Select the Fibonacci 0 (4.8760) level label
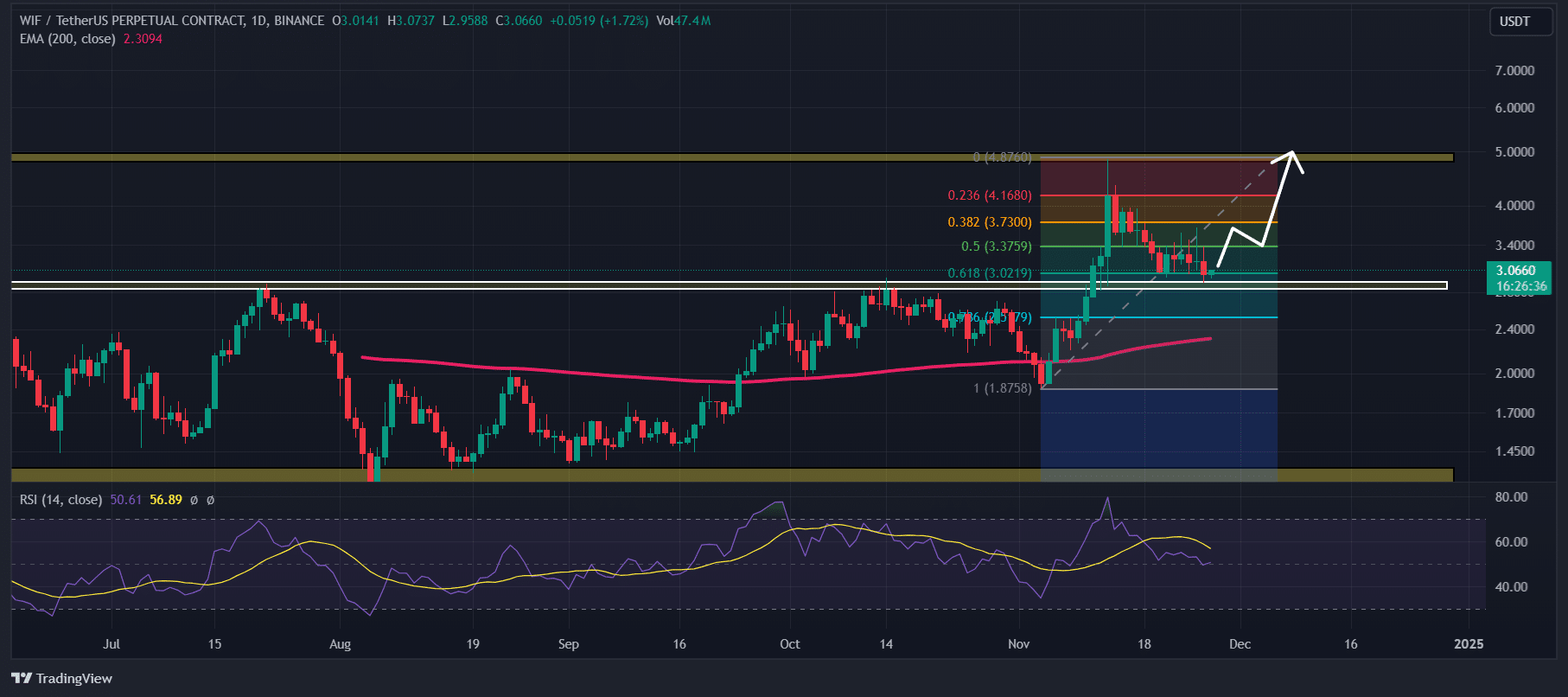Screen dimensions: 1568x697 click(x=1002, y=157)
